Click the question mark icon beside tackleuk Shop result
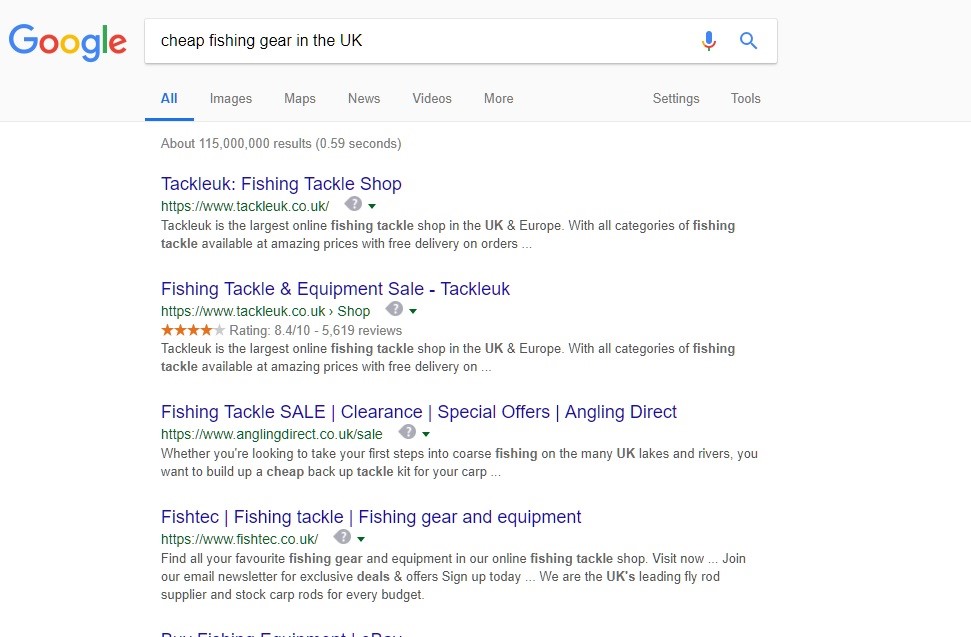The height and width of the screenshot is (637, 971). pyautogui.click(x=394, y=308)
